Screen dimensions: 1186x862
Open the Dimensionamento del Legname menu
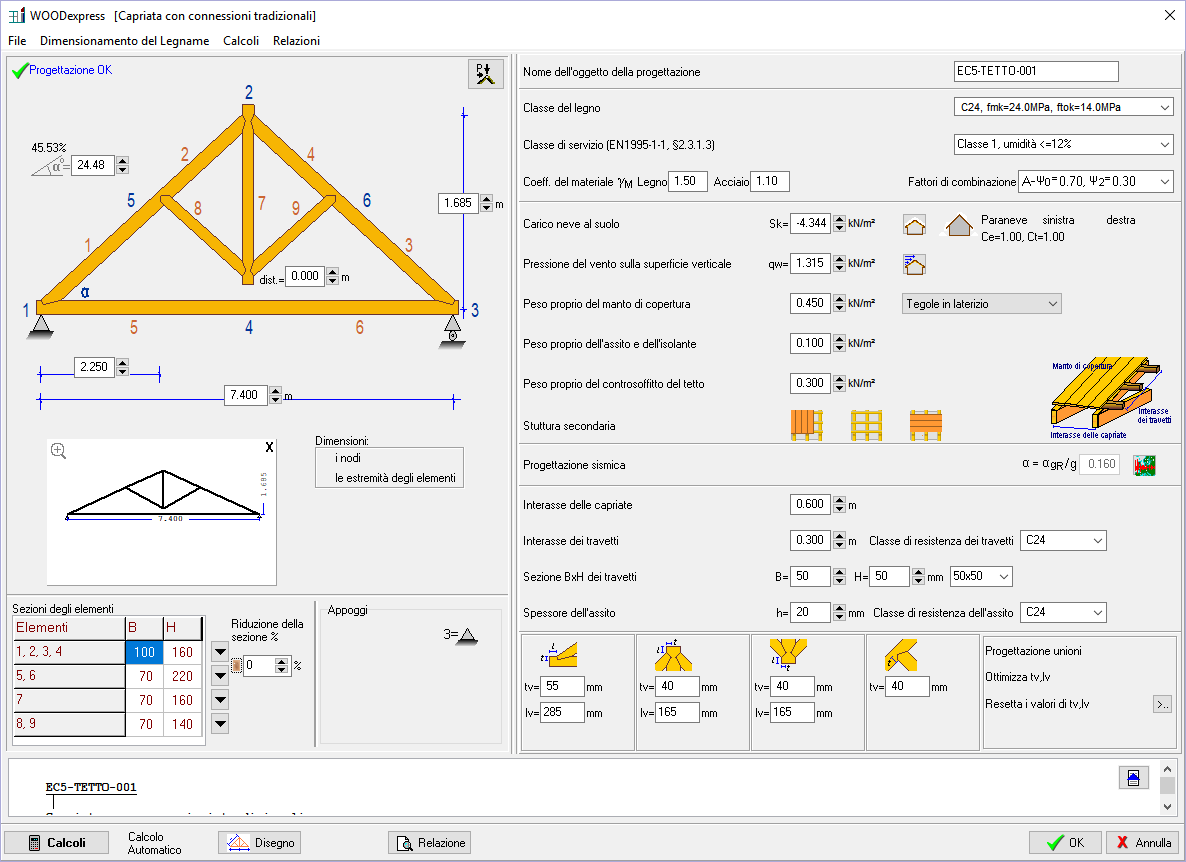pos(125,41)
